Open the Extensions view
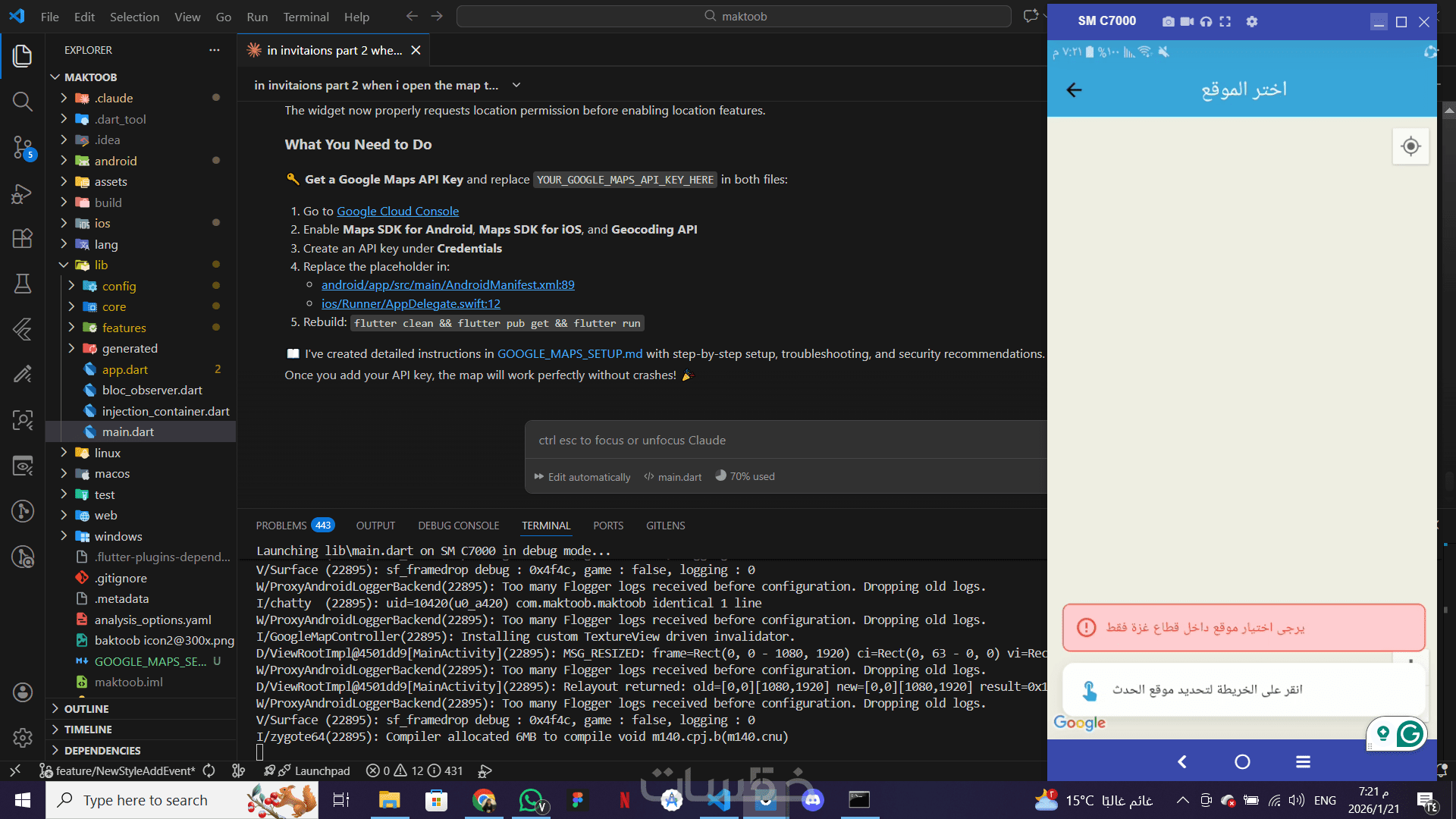Screen dimensions: 1456x819 point(23,238)
